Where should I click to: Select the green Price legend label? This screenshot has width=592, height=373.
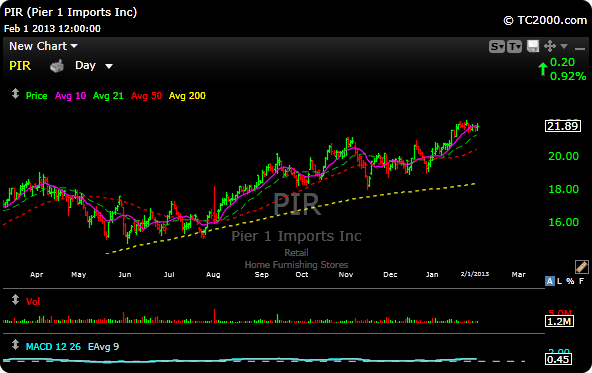(36, 96)
